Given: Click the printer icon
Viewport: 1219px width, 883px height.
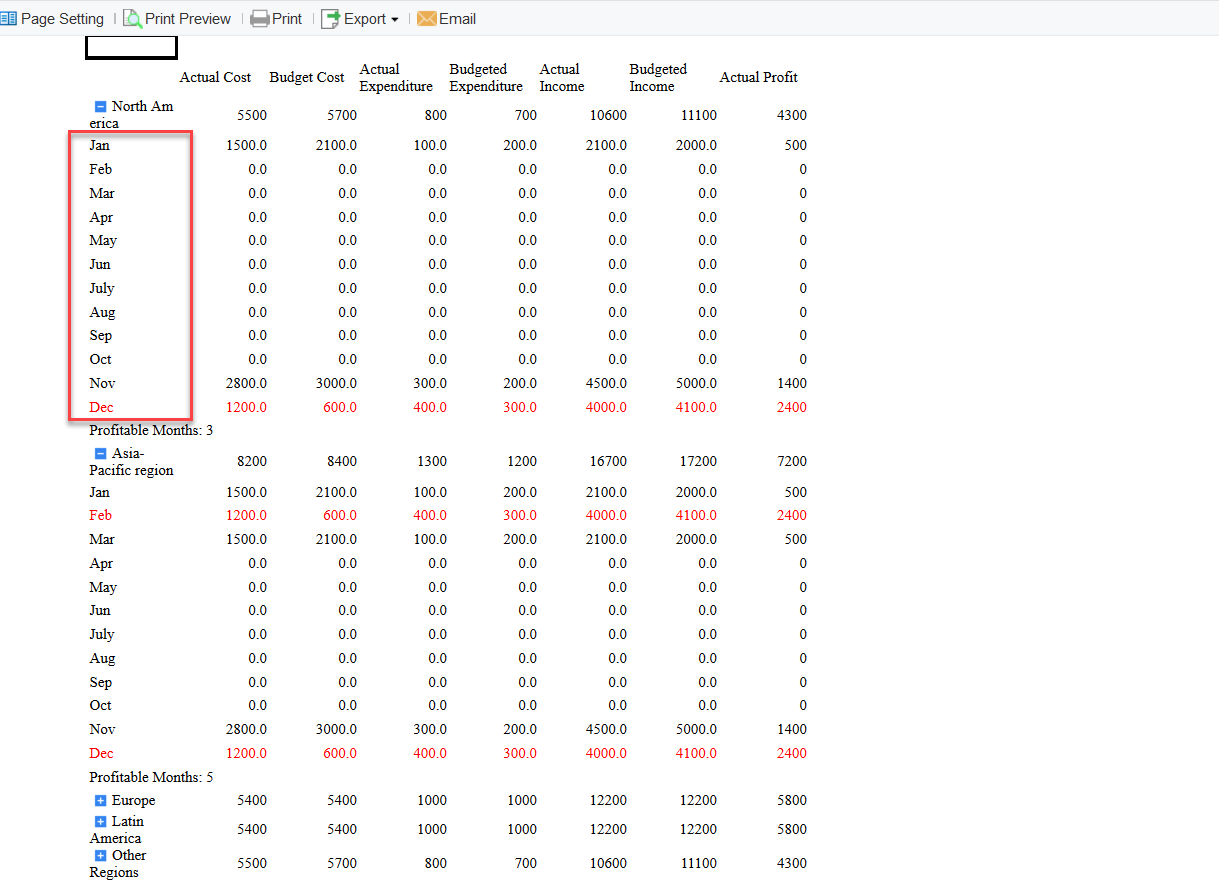Looking at the screenshot, I should point(260,19).
